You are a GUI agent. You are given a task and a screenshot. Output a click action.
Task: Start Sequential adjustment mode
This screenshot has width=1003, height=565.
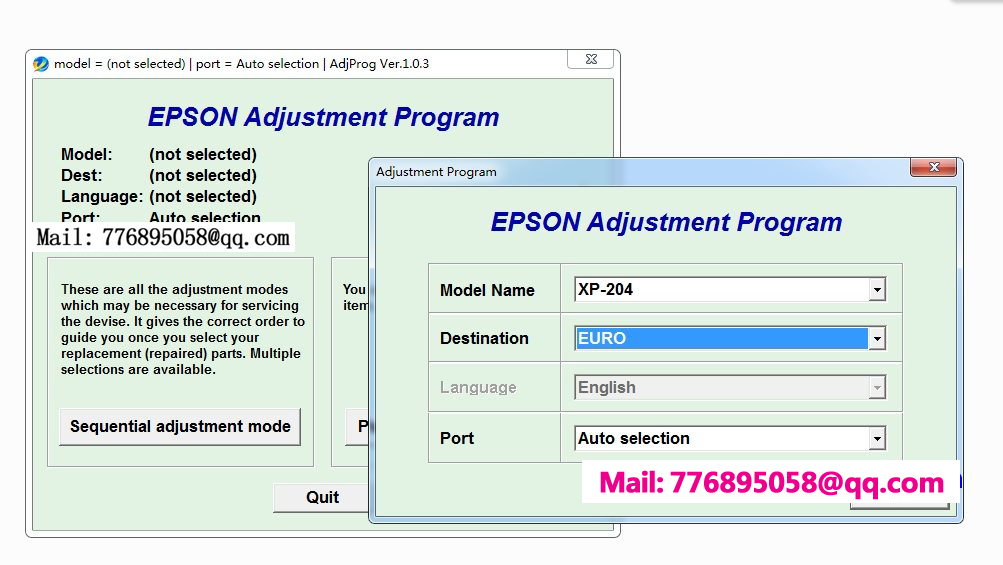(x=180, y=427)
